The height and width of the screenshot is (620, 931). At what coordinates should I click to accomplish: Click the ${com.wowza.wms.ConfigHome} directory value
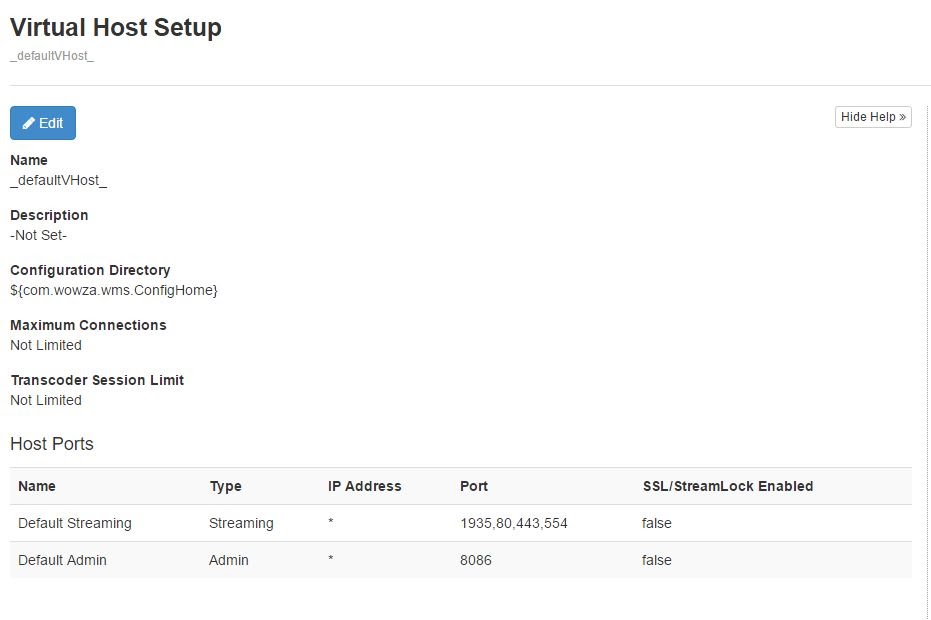(113, 290)
